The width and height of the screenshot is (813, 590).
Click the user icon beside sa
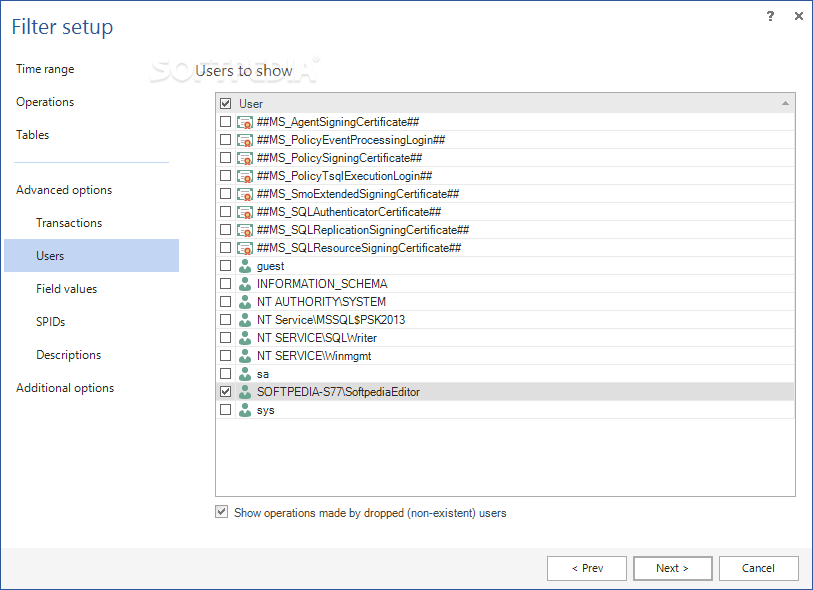[245, 374]
